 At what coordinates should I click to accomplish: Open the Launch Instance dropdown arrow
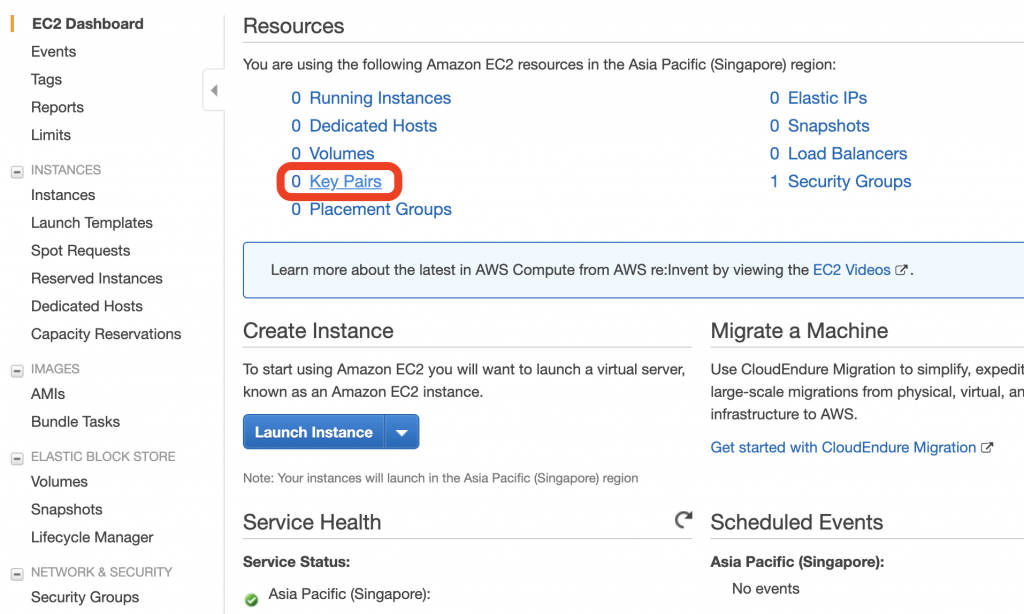[401, 433]
